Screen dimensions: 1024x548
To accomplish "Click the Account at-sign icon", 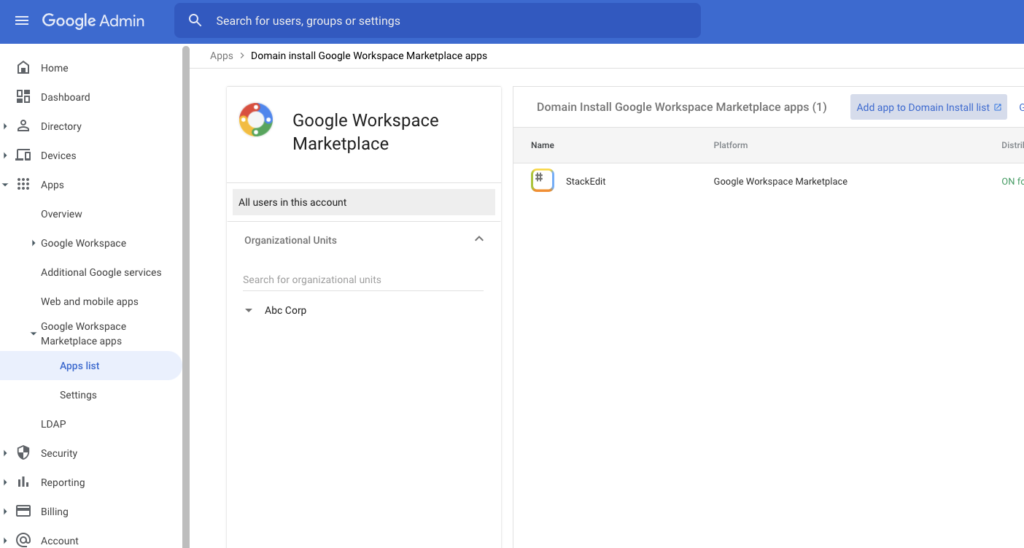I will (24, 540).
